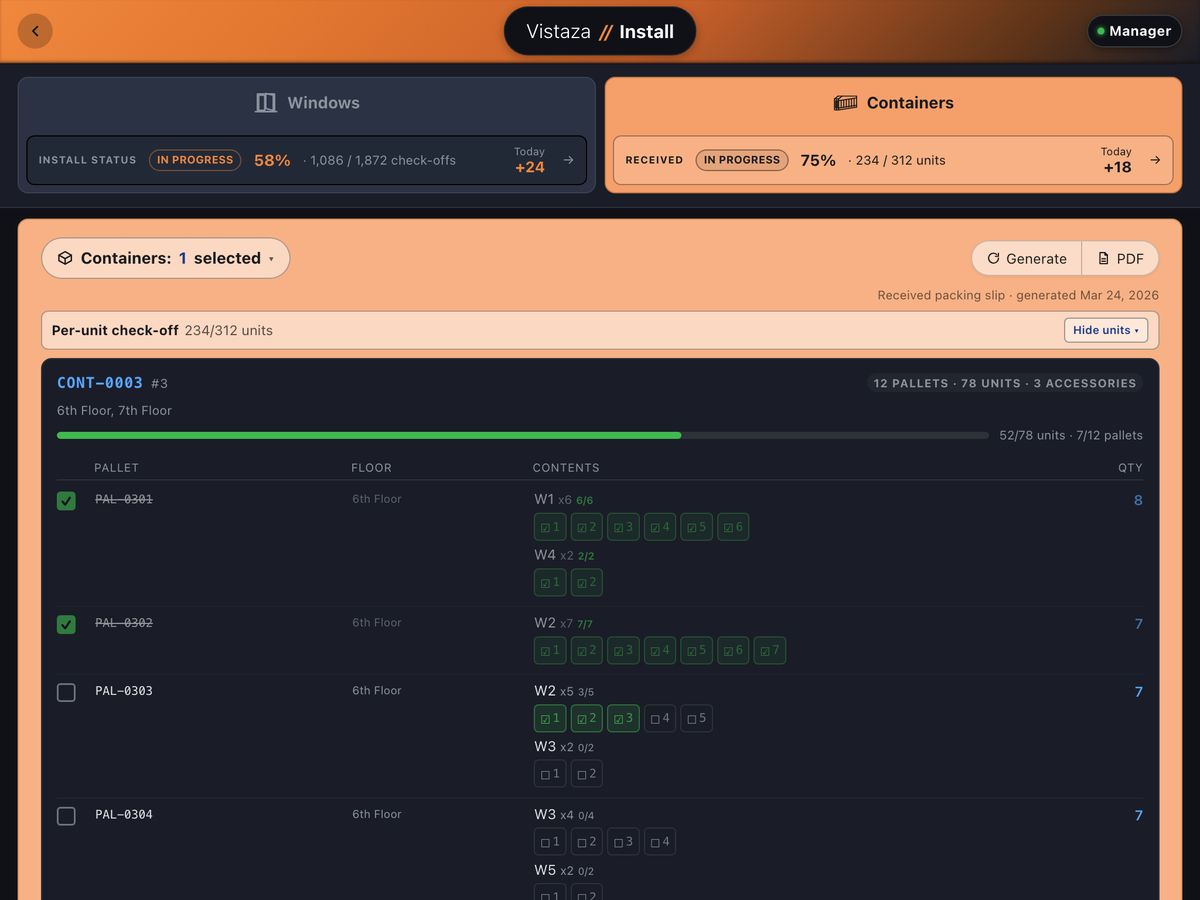Check unit 5 of W2 on PAL-0303
The image size is (1200, 900).
[697, 718]
